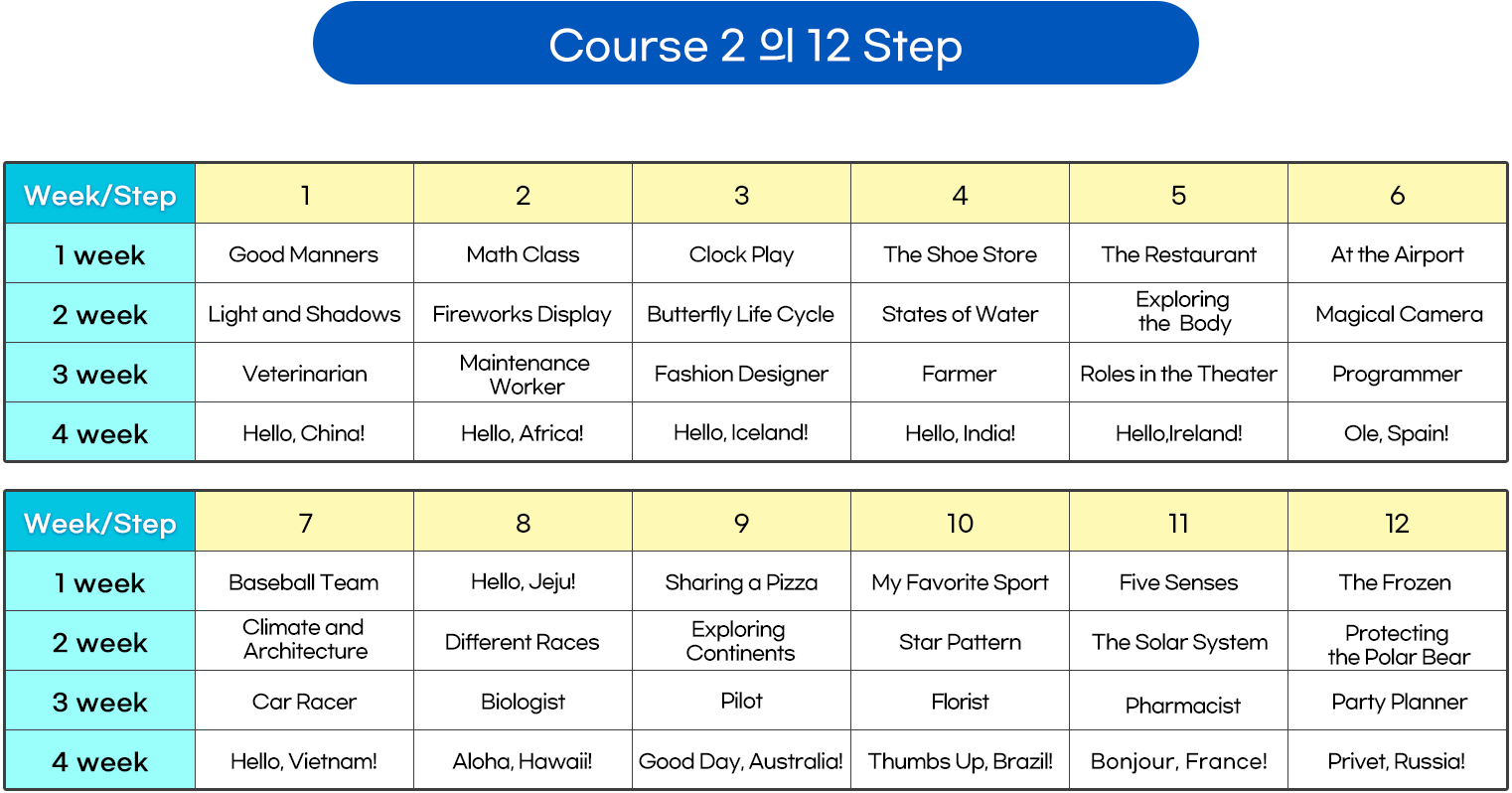Select step 10 column header

coord(960,523)
